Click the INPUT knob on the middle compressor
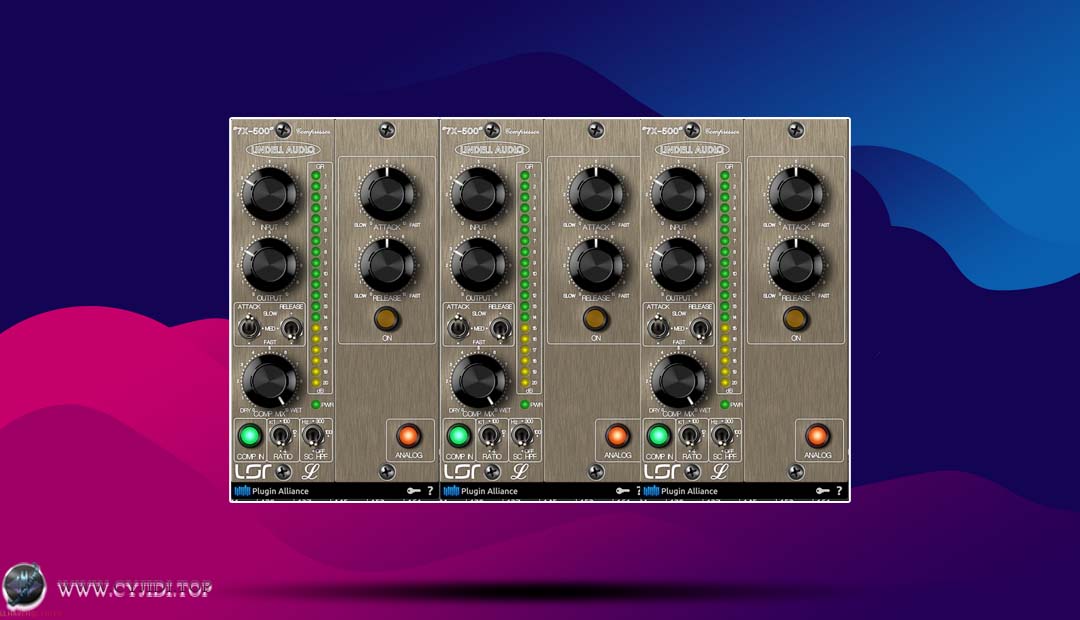 tap(478, 194)
